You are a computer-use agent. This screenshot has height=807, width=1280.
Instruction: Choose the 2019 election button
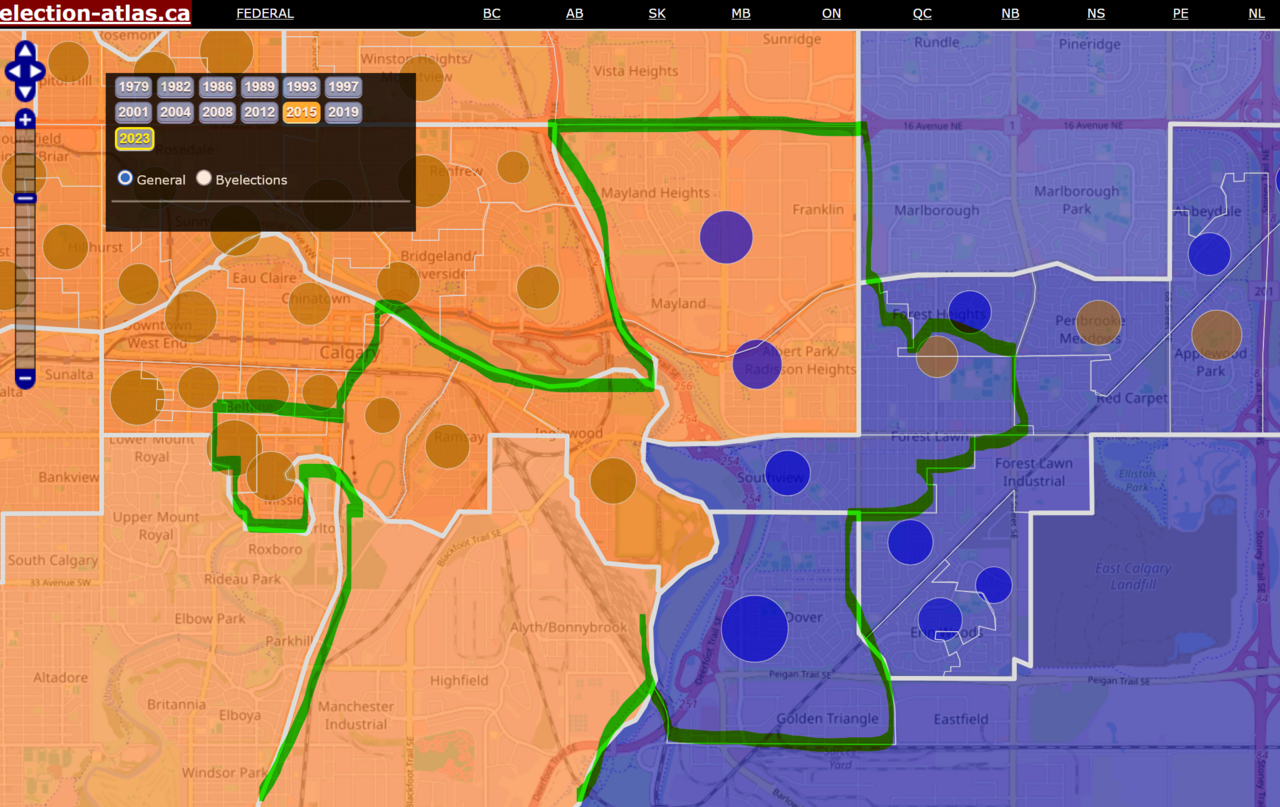343,112
